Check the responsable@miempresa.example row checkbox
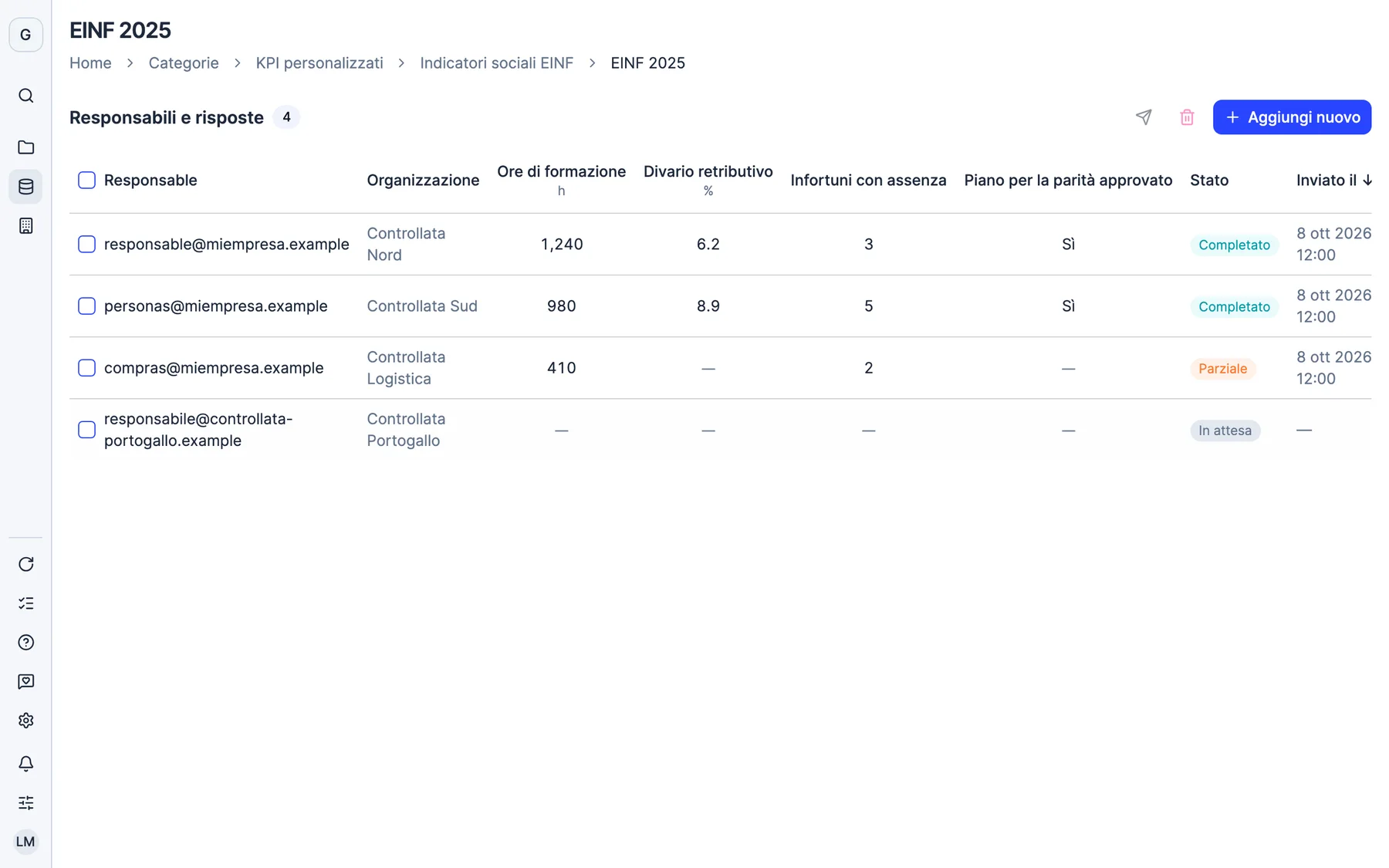 point(86,245)
